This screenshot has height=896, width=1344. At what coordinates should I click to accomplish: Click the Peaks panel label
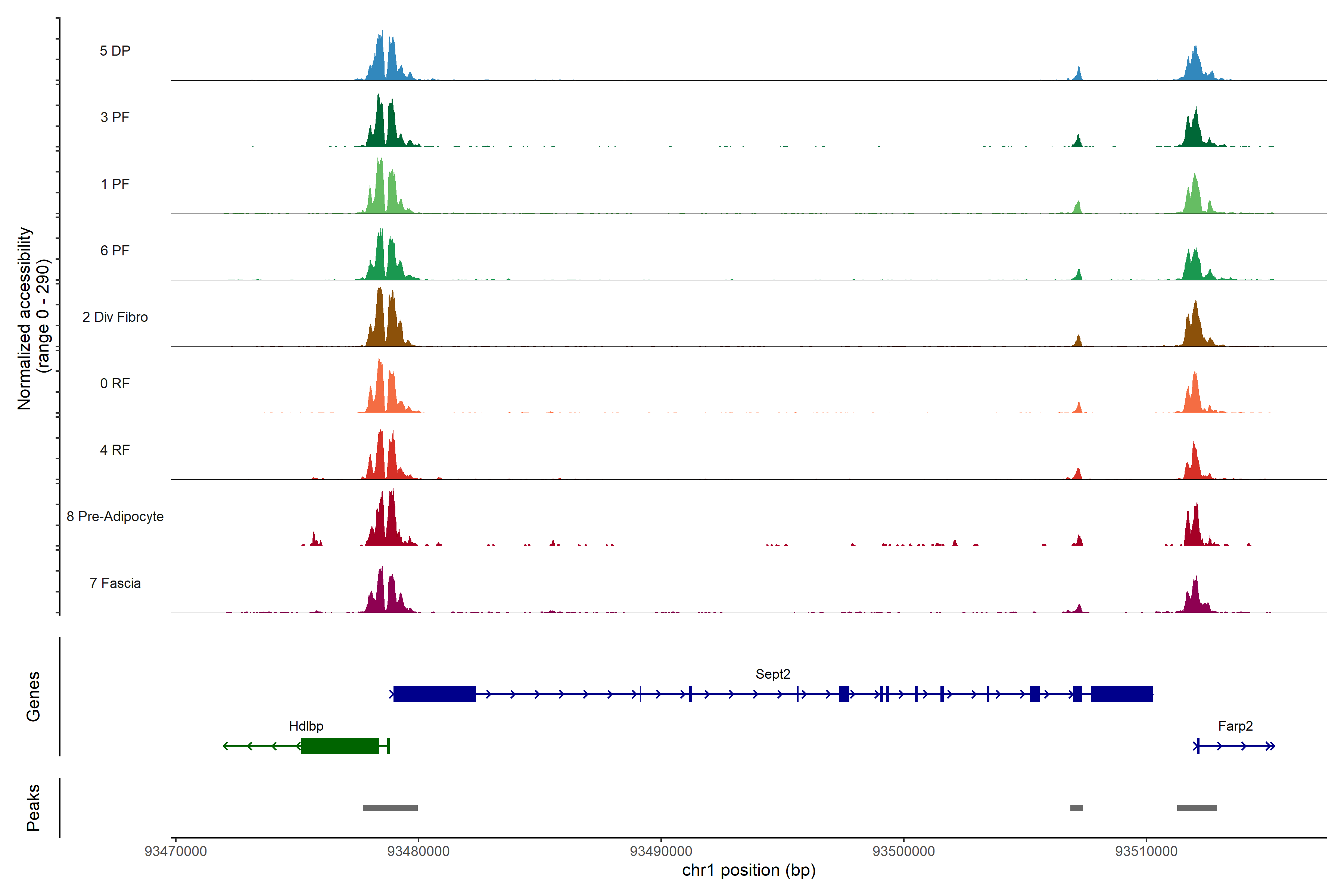click(33, 808)
